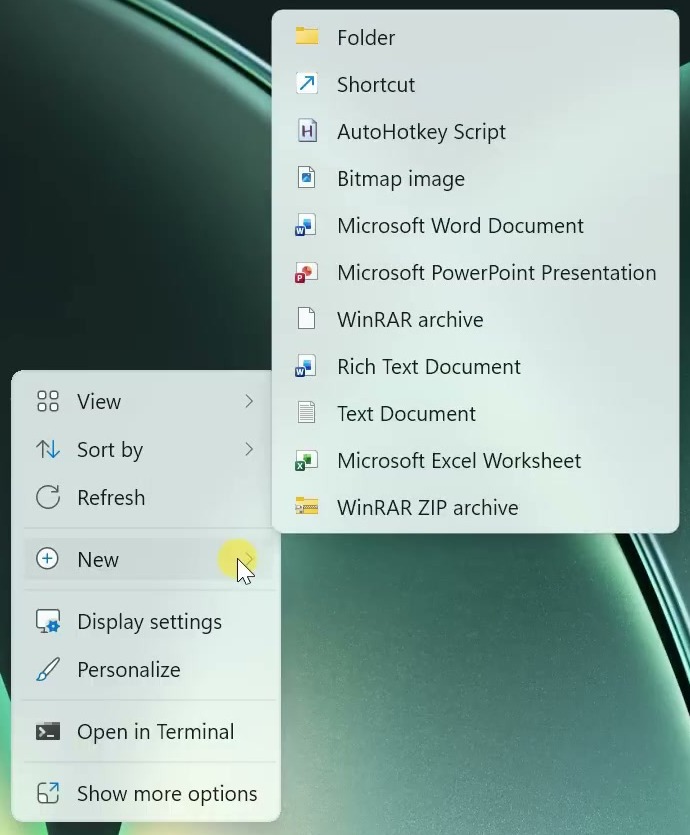Image resolution: width=690 pixels, height=835 pixels.
Task: Open the Sort by menu entry
Action: (x=146, y=449)
